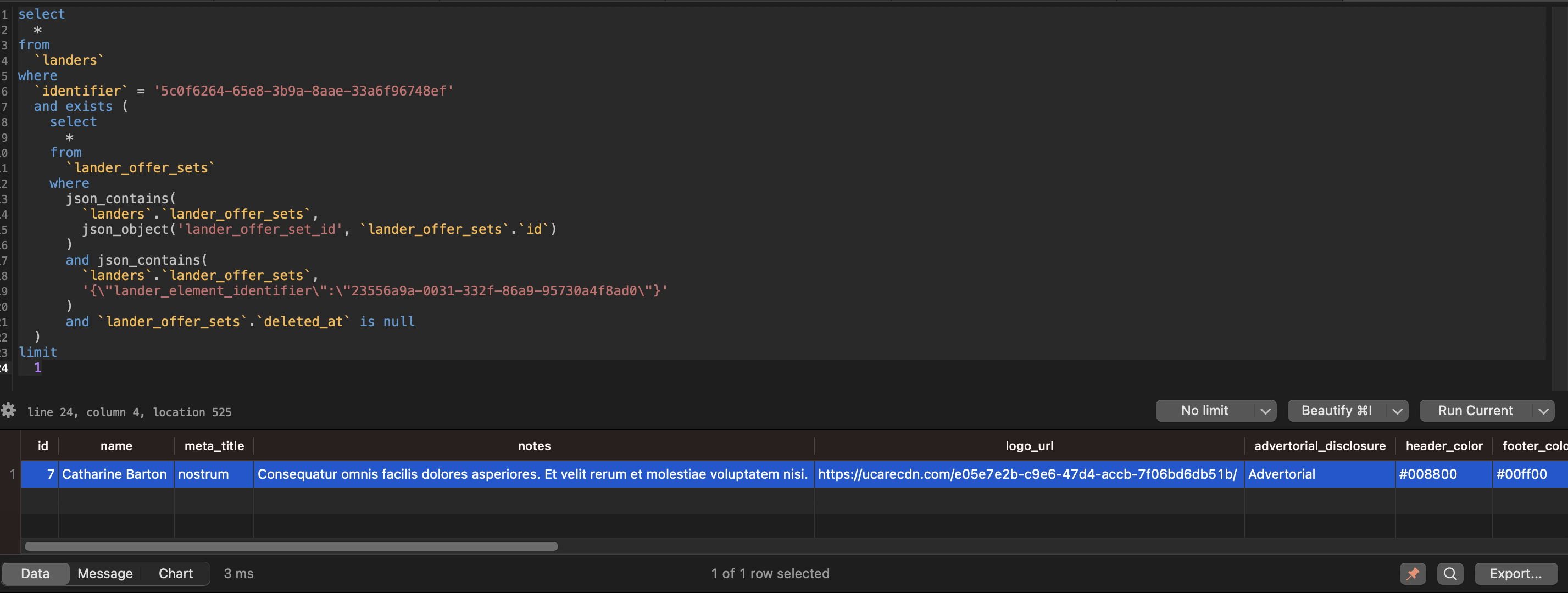Expand the Run Current dropdown chevron

click(x=1542, y=411)
